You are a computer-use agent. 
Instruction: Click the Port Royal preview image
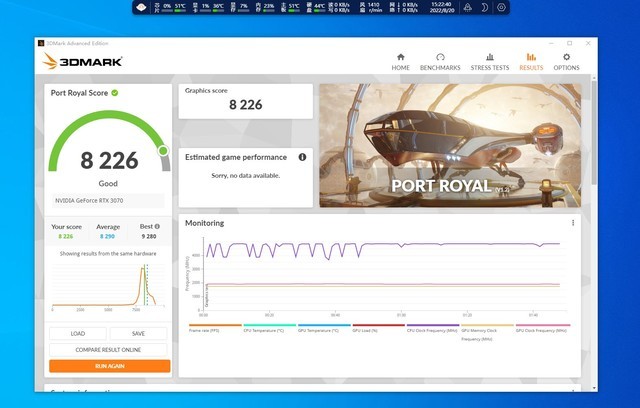pyautogui.click(x=450, y=145)
